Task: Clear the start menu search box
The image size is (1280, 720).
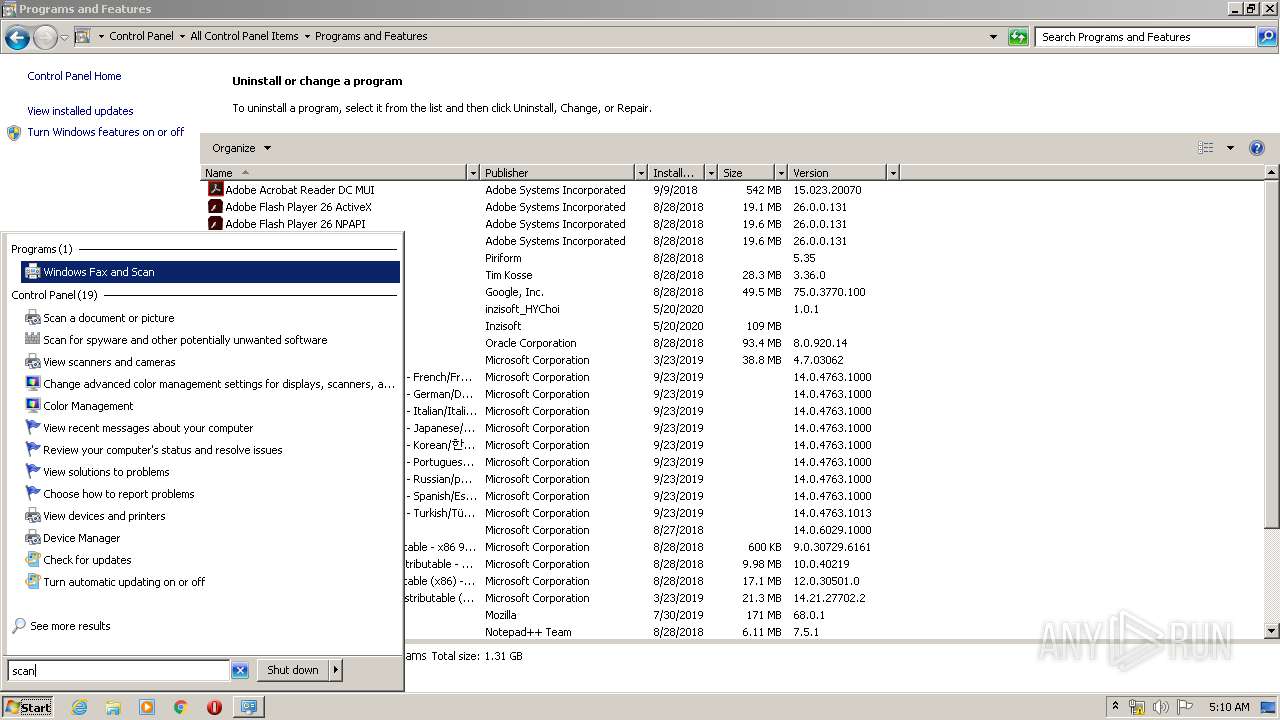Action: 240,671
